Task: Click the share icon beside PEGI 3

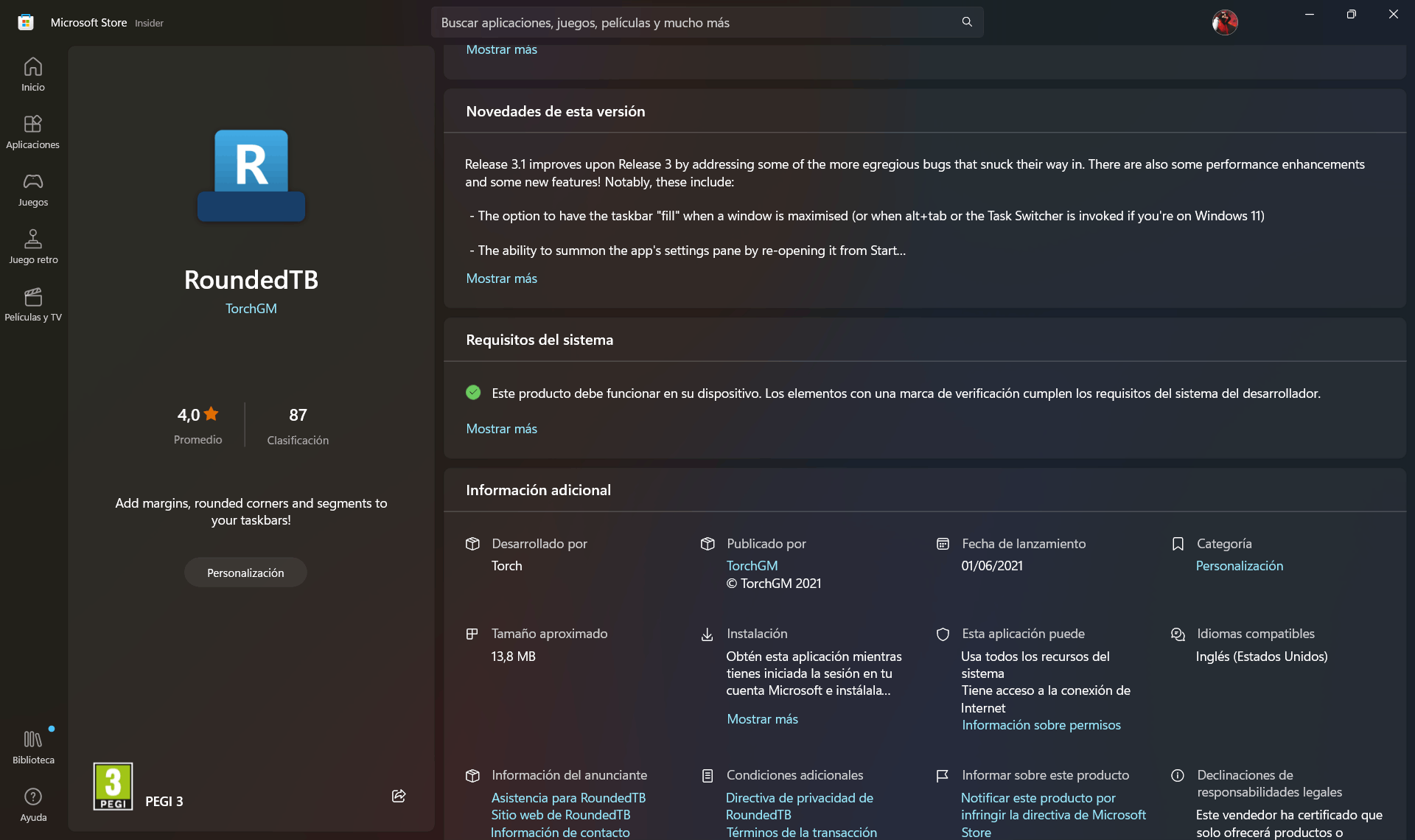Action: click(399, 796)
